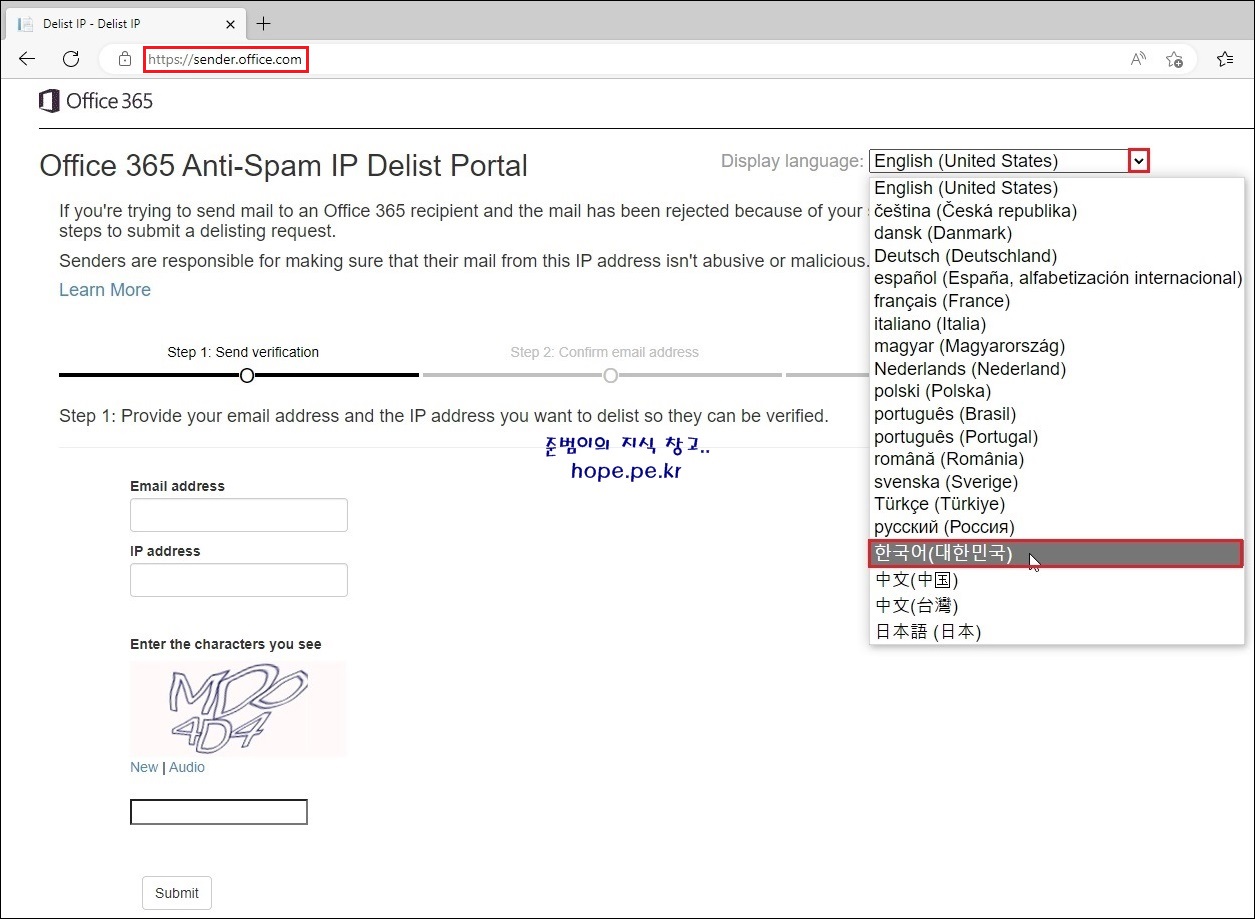Click the captcha image MDO 4D4
This screenshot has height=919, width=1255.
[238, 709]
